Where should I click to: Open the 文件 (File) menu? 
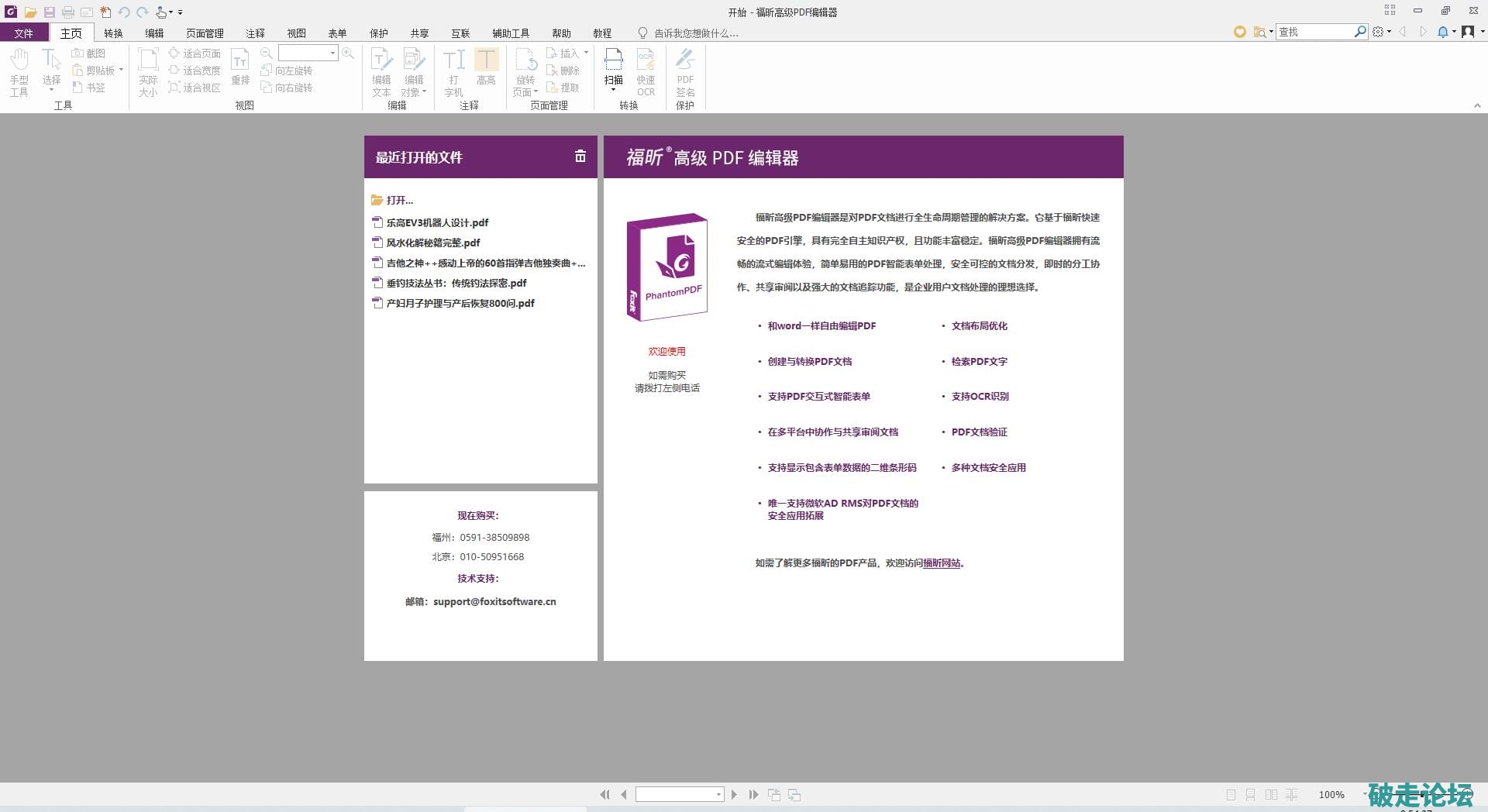(x=23, y=33)
